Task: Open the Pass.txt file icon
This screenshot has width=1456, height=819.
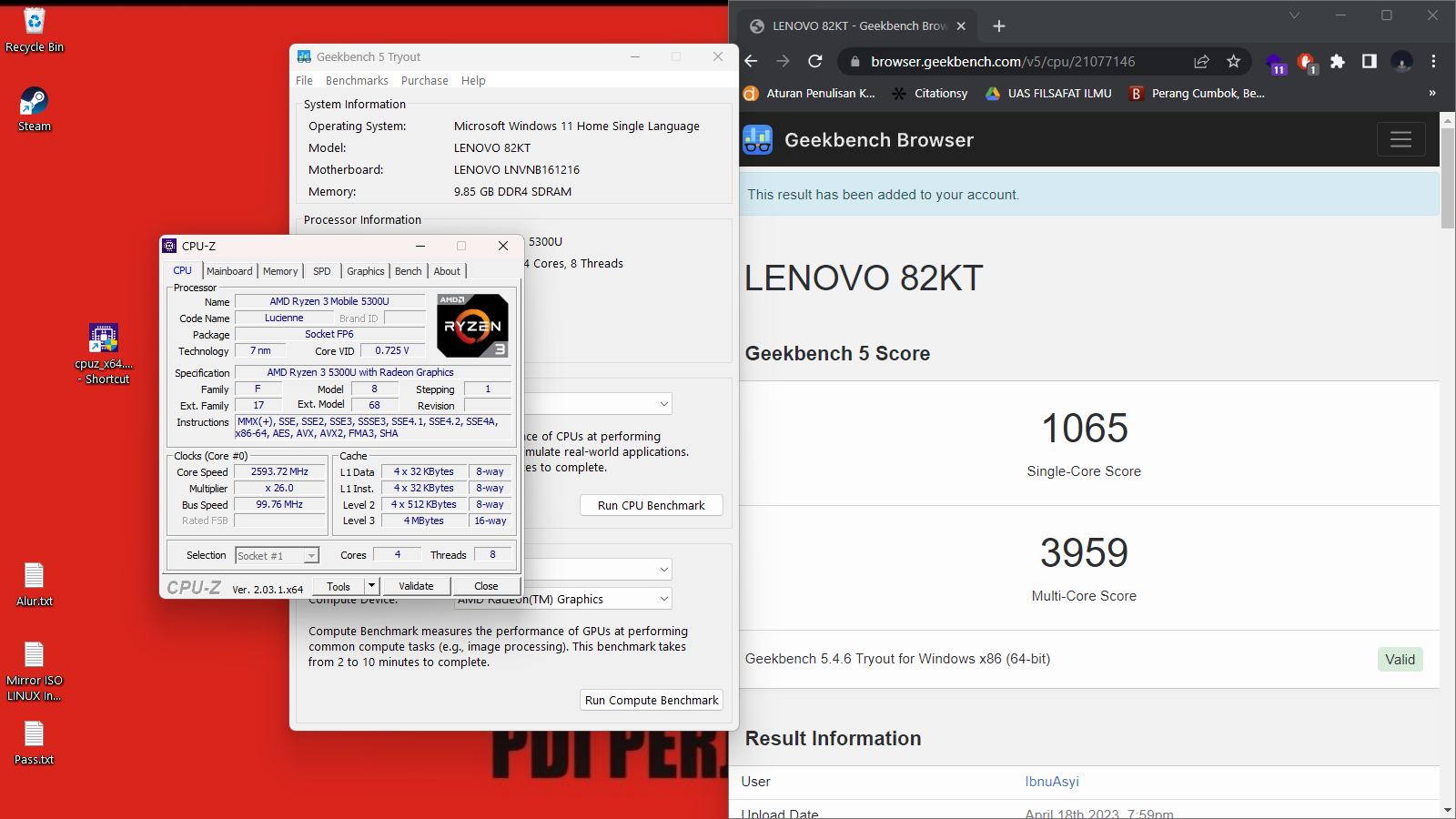Action: tap(35, 743)
